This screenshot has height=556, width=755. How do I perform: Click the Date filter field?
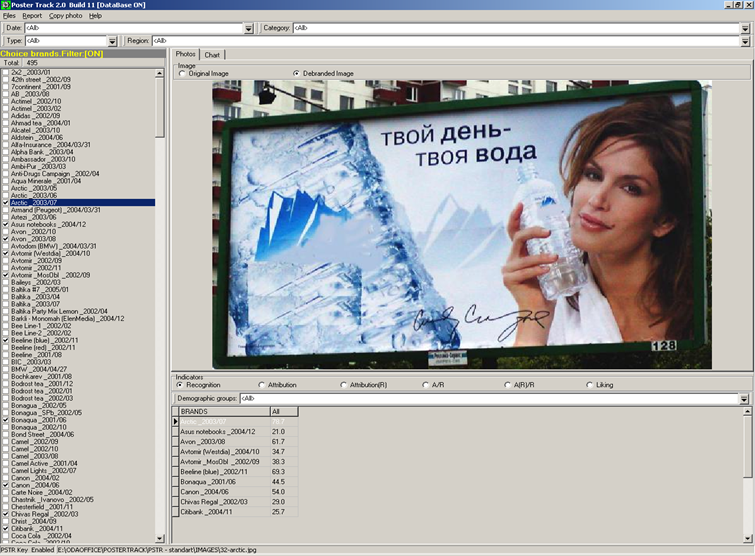(x=134, y=28)
